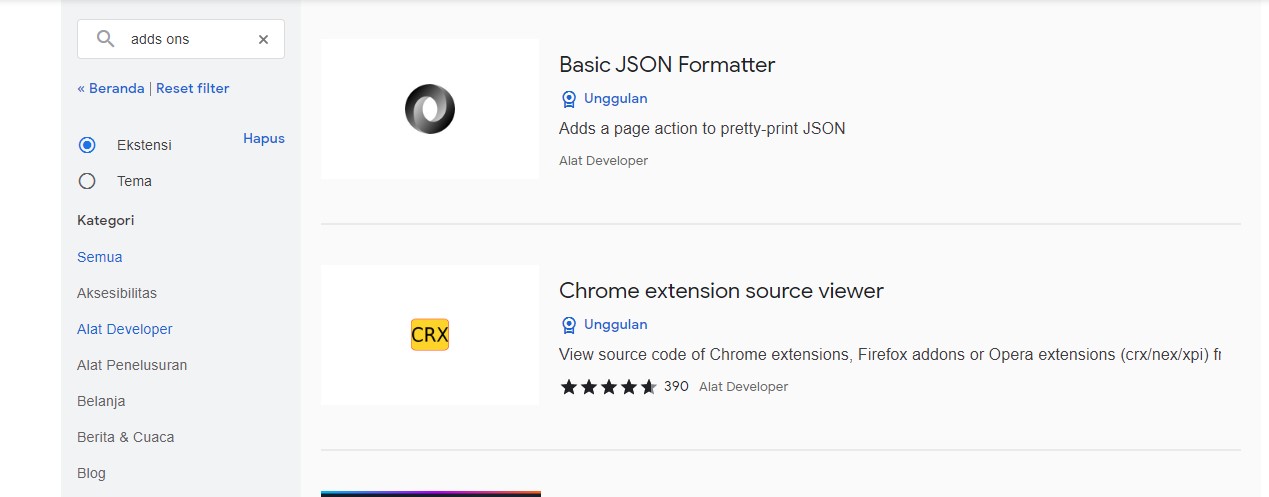Click Alat Developer tag beside 390 rating
This screenshot has height=497, width=1269.
point(744,387)
